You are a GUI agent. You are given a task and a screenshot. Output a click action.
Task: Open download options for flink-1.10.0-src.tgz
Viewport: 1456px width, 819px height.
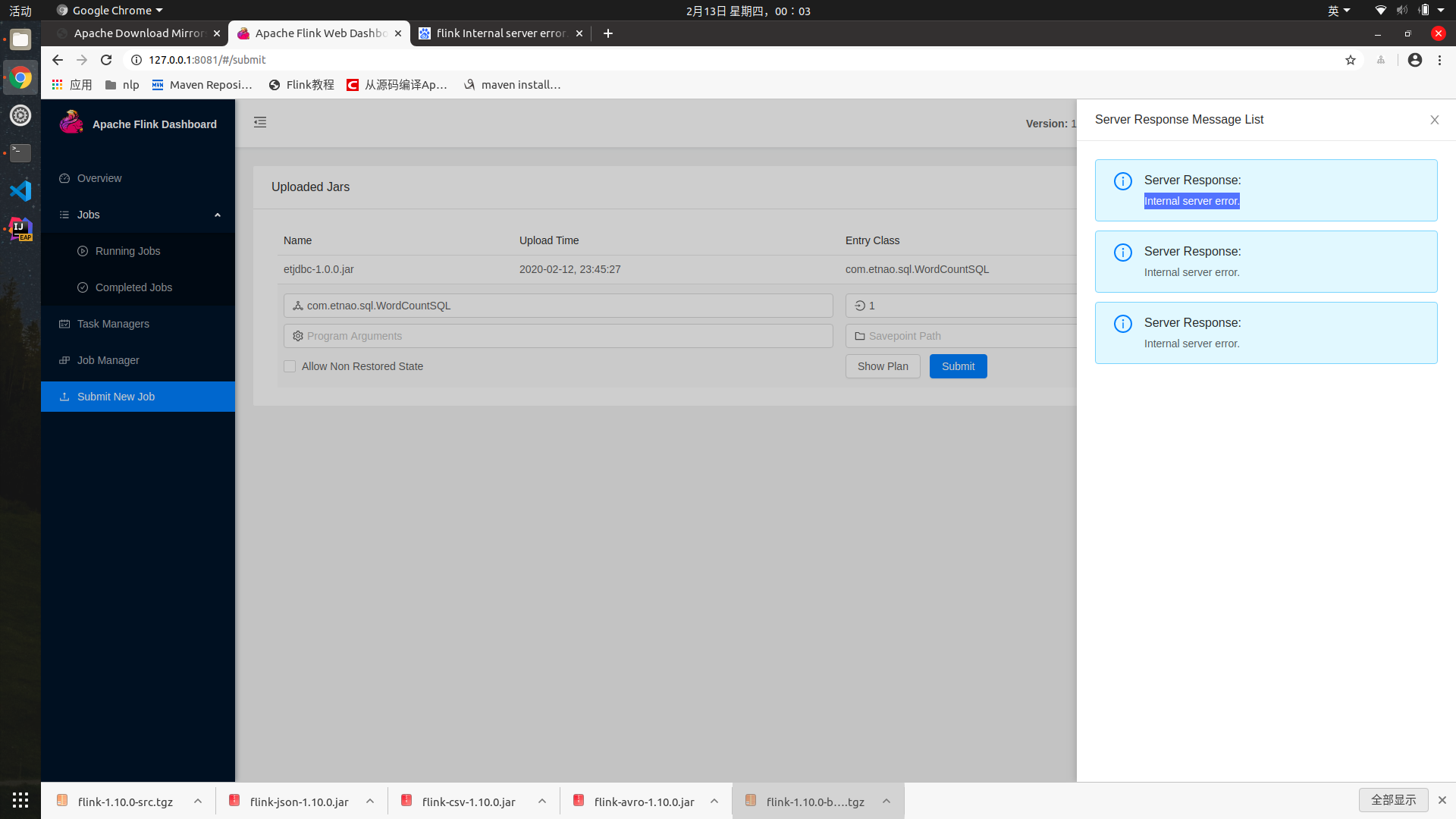click(198, 801)
